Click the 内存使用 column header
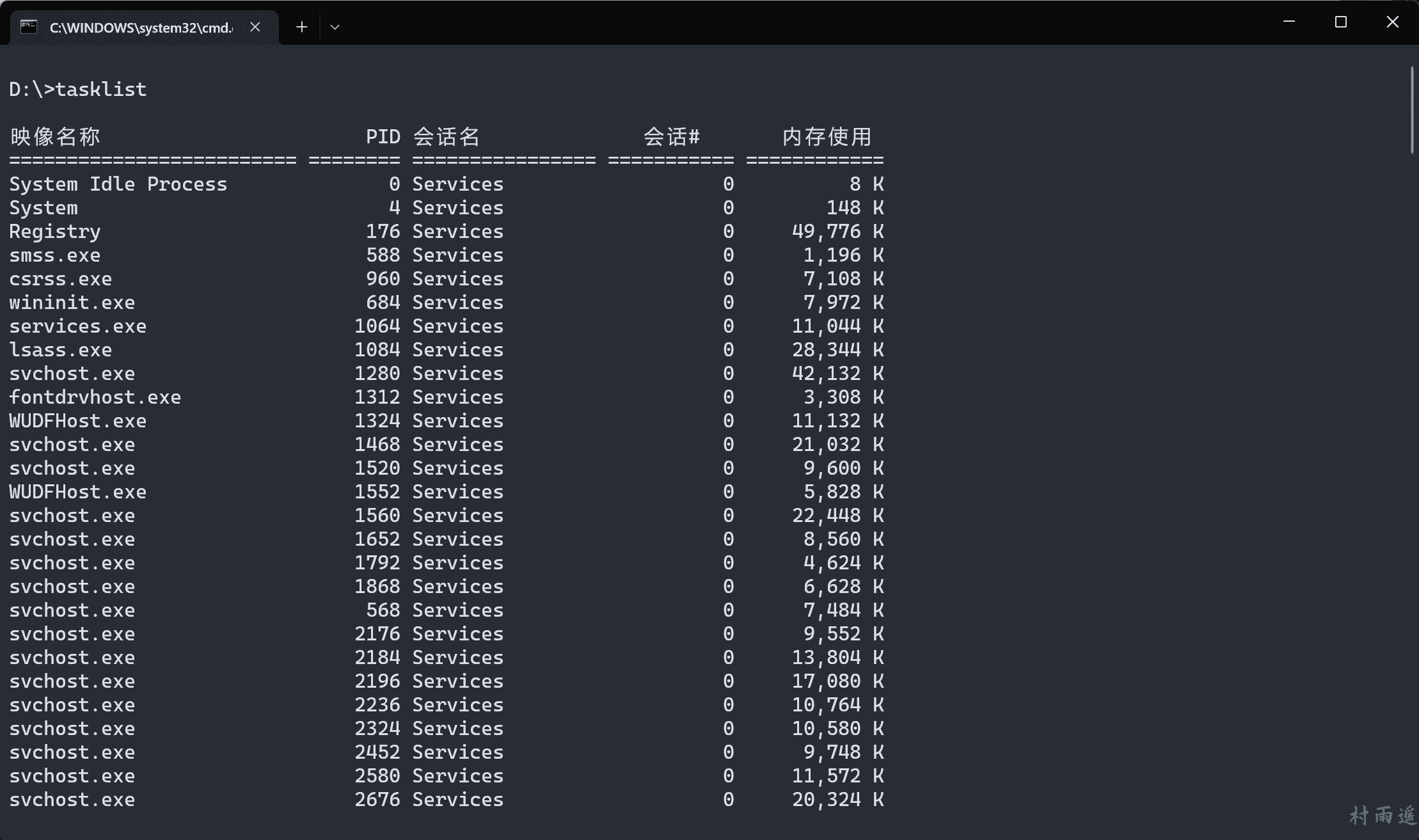1419x840 pixels. coord(827,136)
